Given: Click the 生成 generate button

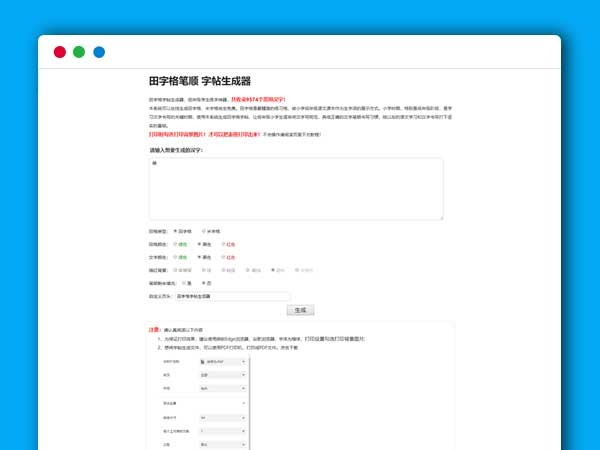Looking at the screenshot, I should (x=300, y=310).
